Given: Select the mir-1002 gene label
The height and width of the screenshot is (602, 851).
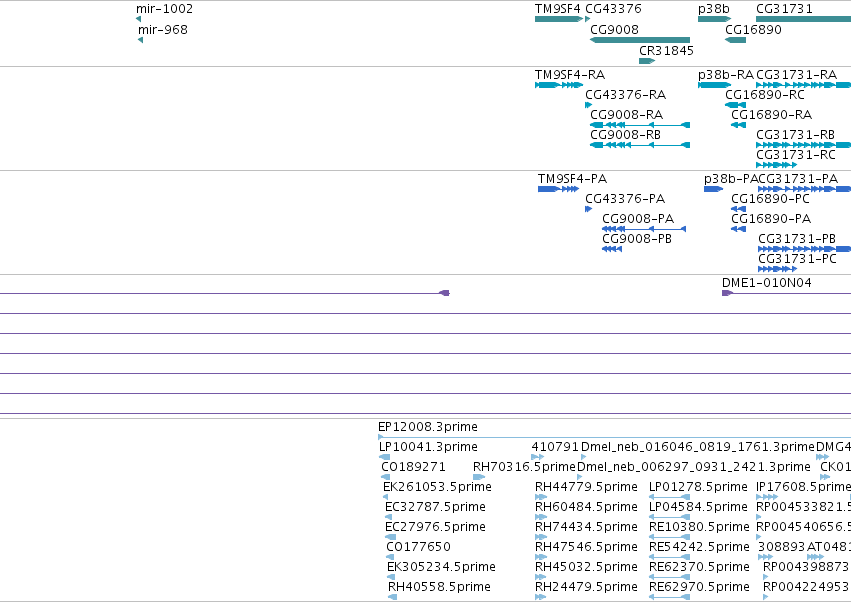Looking at the screenshot, I should point(164,9).
